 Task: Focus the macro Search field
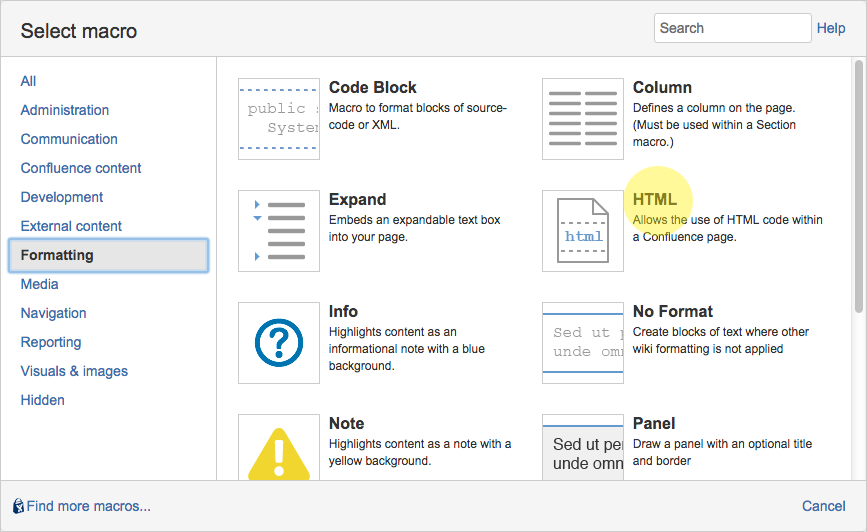[732, 28]
